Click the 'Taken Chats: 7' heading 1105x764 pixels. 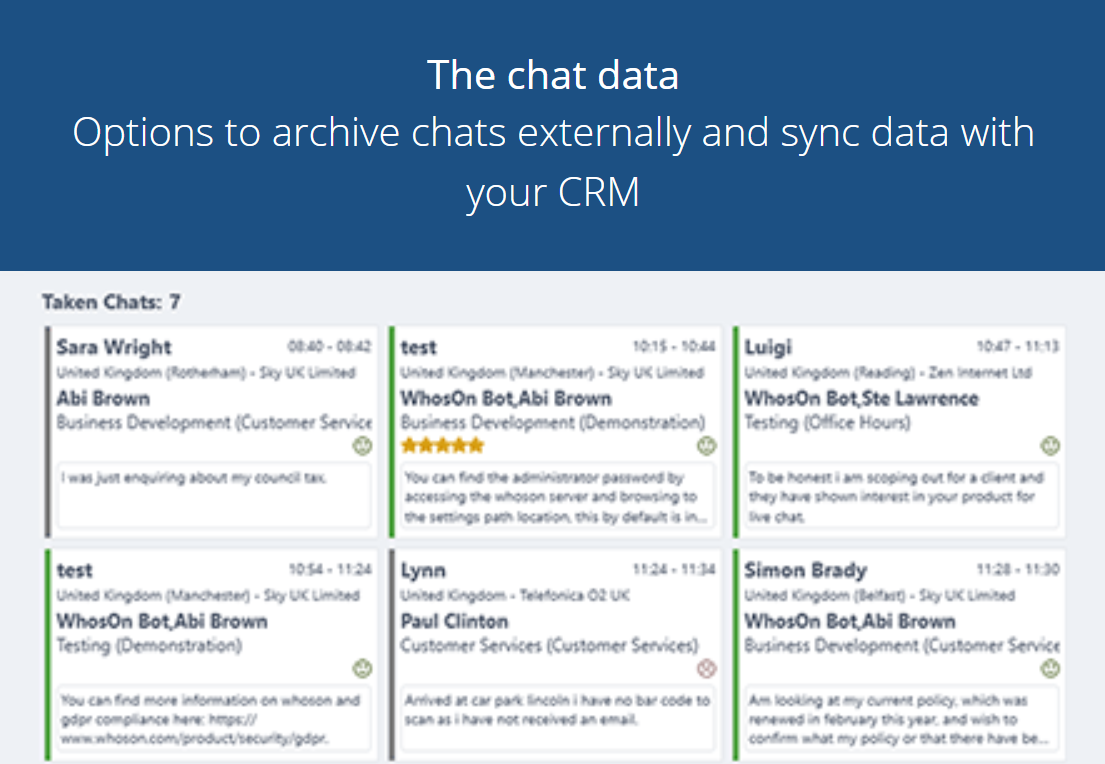click(111, 301)
